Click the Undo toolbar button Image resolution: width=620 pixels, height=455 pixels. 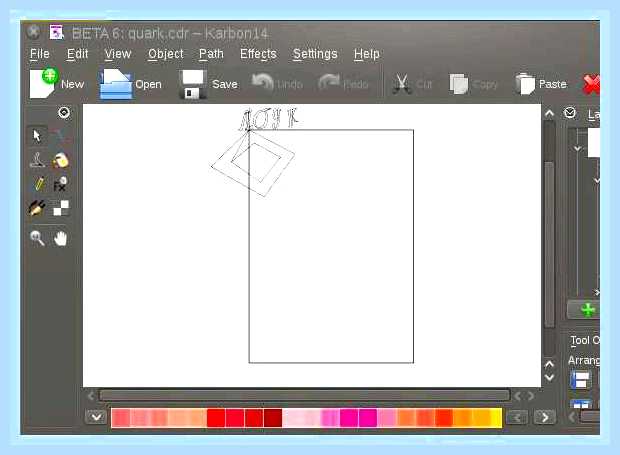277,83
